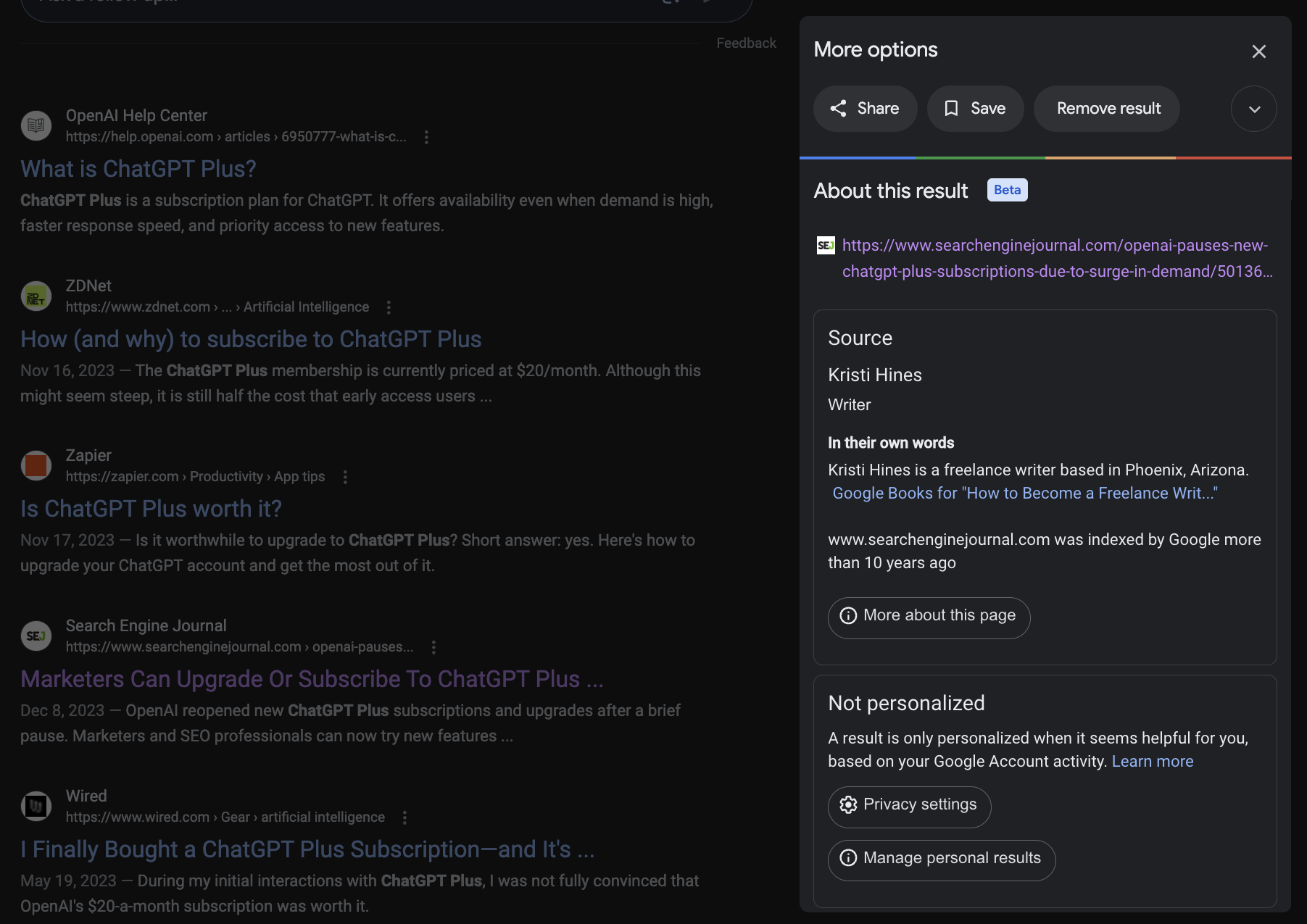The width and height of the screenshot is (1307, 924).
Task: Click zapier.com Productivity App tips breadcrumb
Action: (195, 476)
